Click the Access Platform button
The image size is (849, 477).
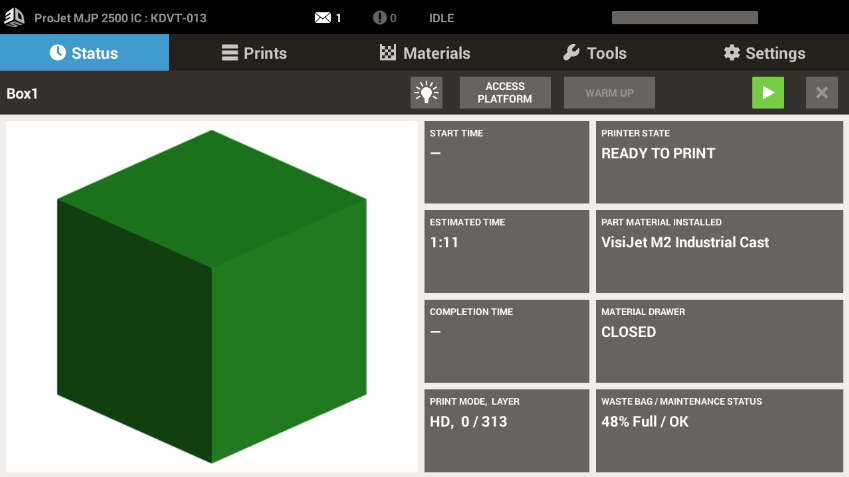coord(505,93)
